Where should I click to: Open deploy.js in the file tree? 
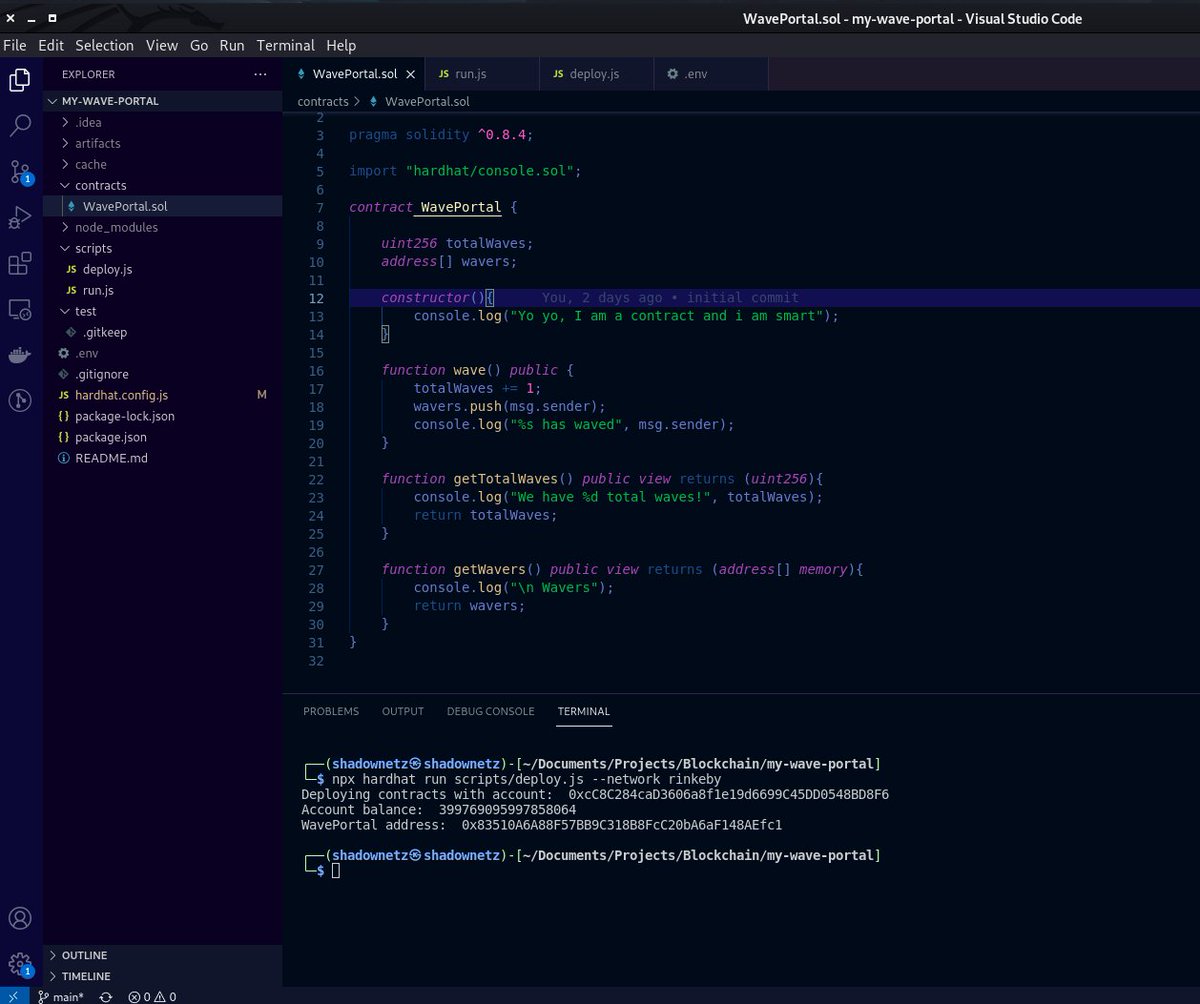coord(163,269)
